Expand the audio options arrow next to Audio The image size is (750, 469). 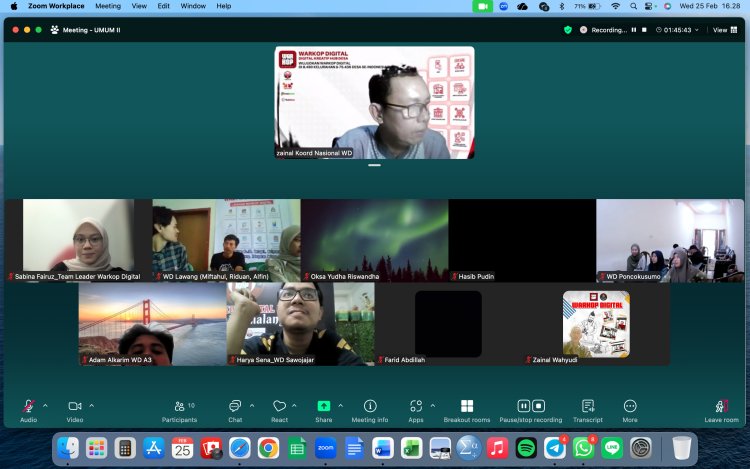pos(45,405)
